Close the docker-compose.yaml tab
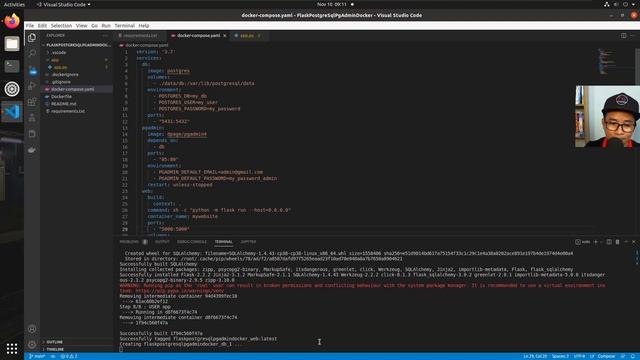The height and width of the screenshot is (360, 640). point(224,36)
